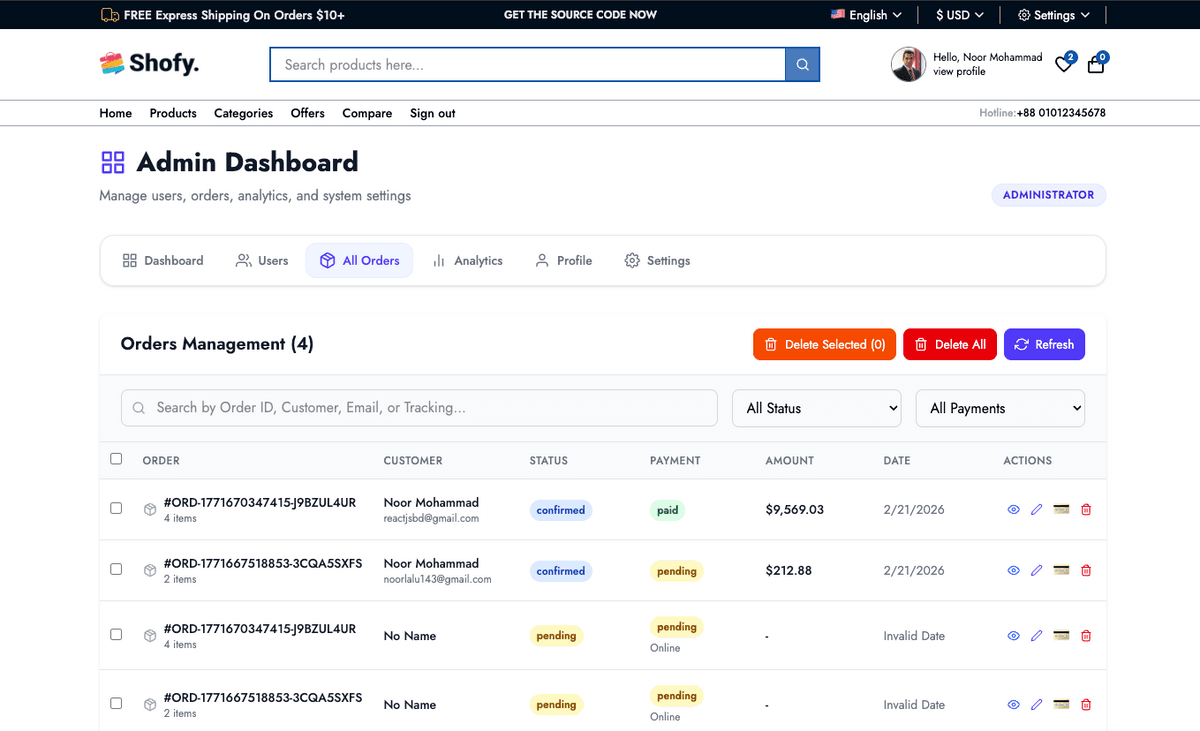This screenshot has height=731, width=1200.
Task: Check the box for the $9,569.03 order
Action: [116, 508]
